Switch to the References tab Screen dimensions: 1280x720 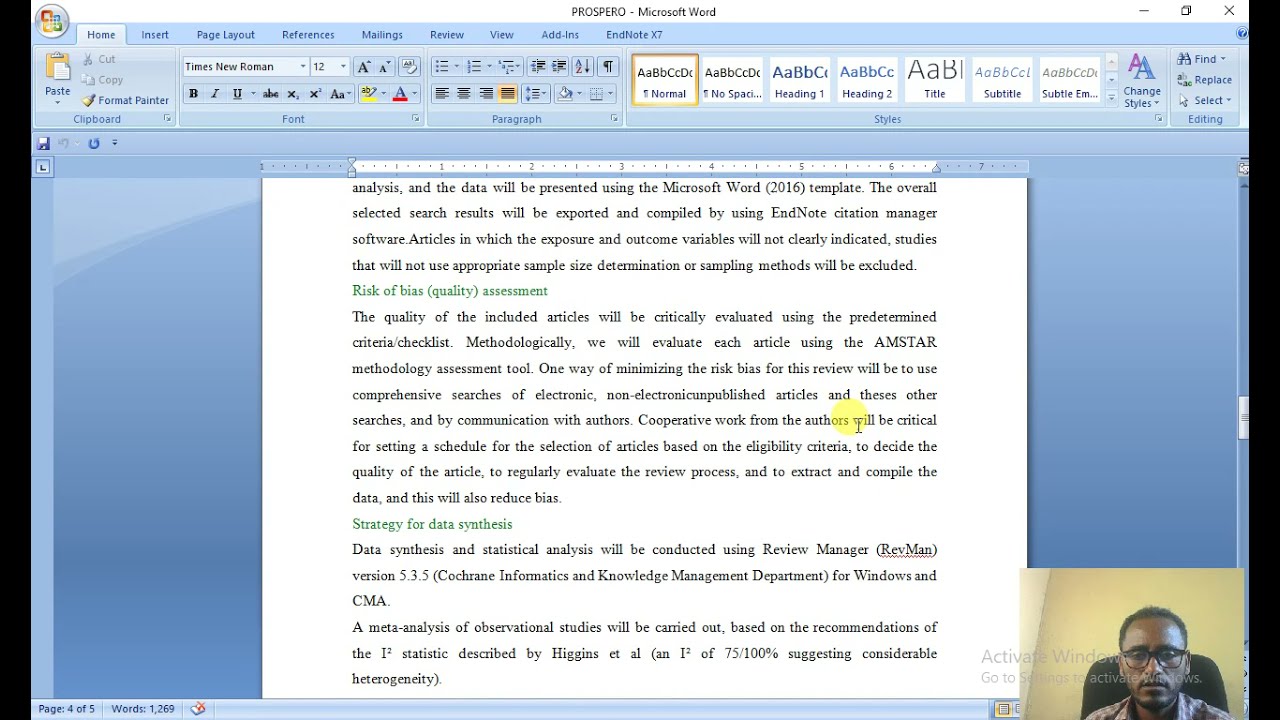pos(308,35)
